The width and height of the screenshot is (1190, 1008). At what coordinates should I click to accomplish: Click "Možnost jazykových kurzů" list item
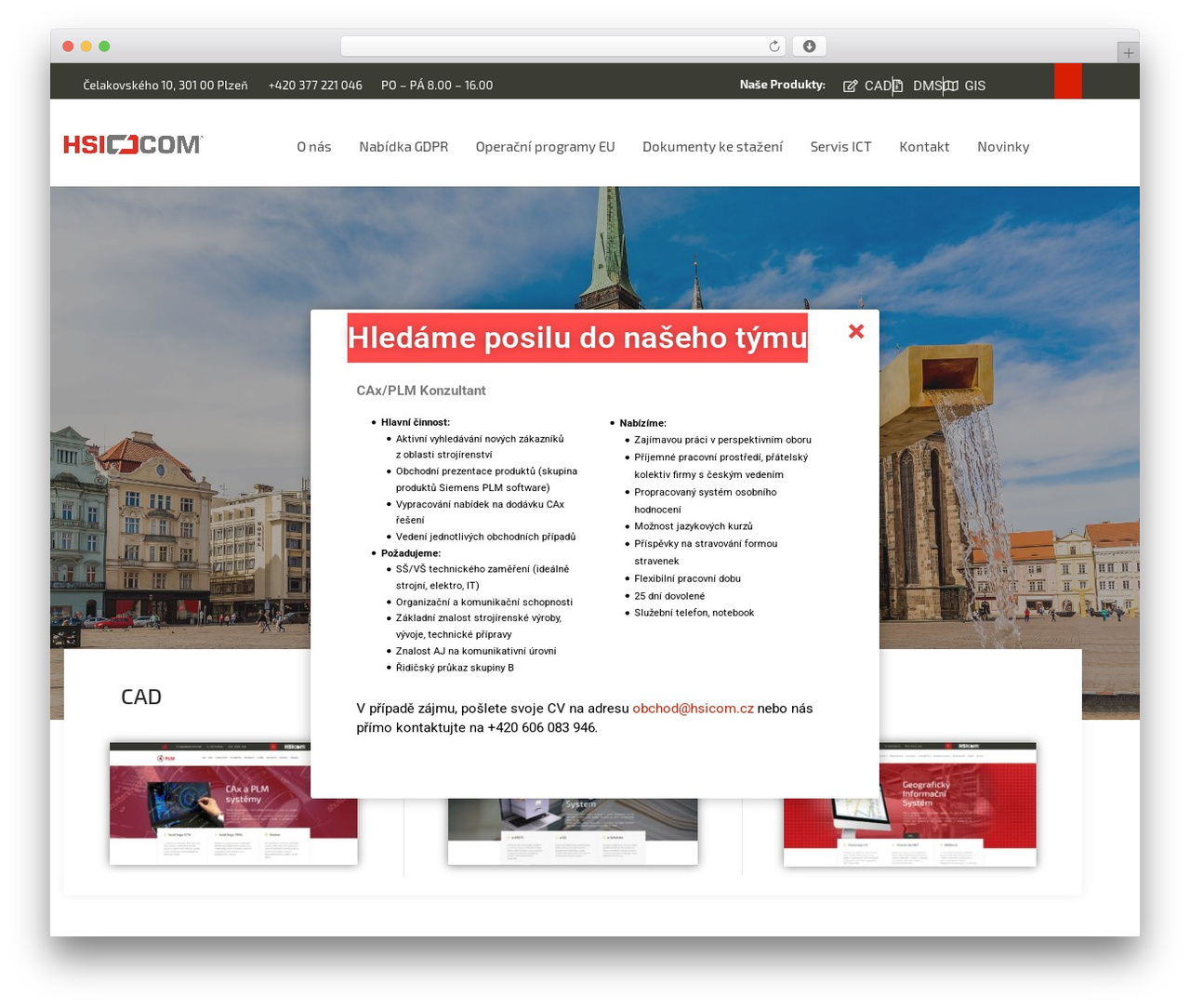(694, 526)
